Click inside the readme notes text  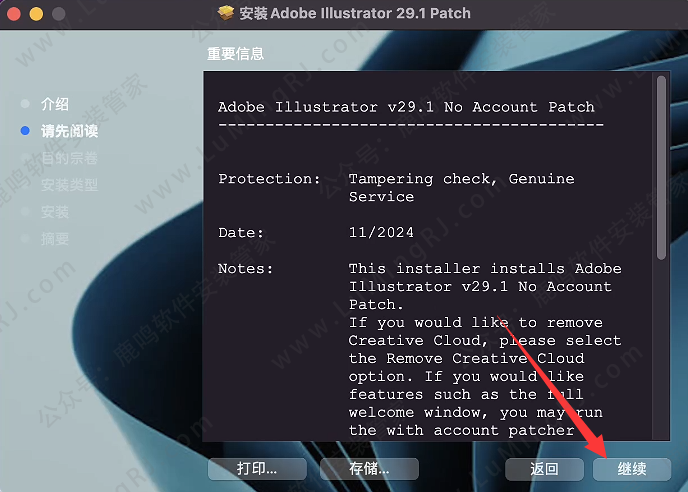pos(480,340)
